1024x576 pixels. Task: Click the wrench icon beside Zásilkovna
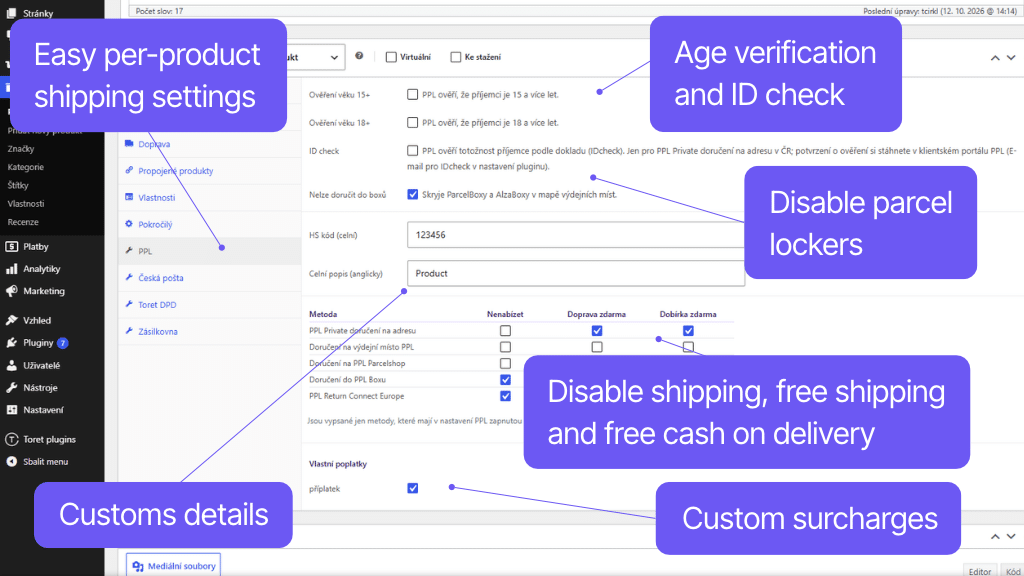click(129, 331)
